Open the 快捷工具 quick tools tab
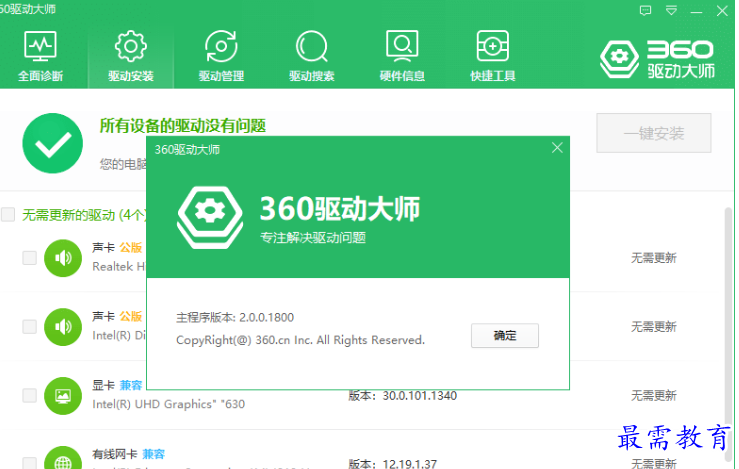 click(493, 57)
